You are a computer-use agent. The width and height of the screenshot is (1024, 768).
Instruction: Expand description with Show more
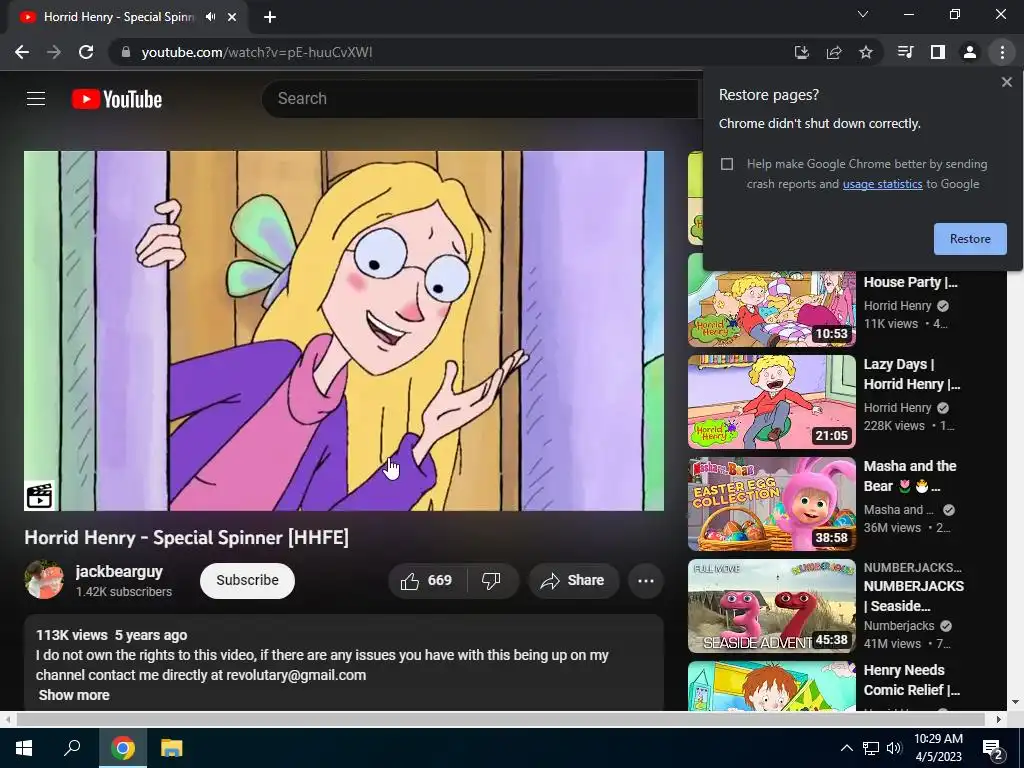click(74, 695)
